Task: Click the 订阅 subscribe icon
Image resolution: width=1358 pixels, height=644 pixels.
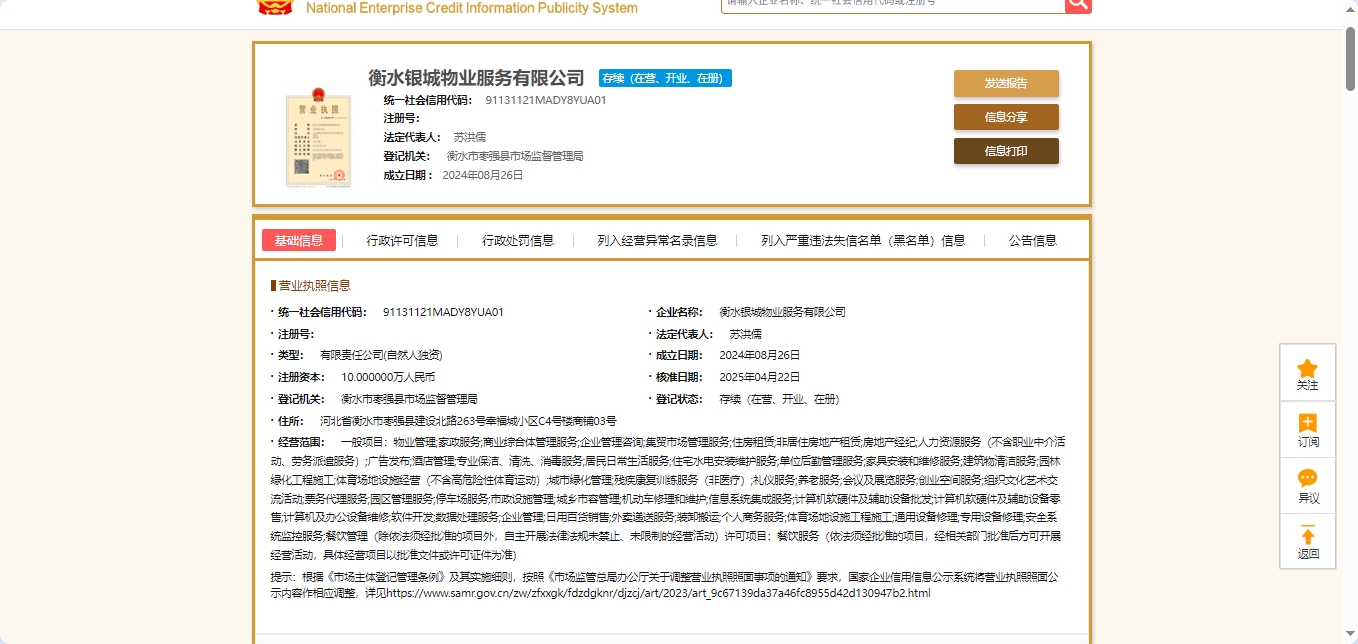Action: point(1307,423)
